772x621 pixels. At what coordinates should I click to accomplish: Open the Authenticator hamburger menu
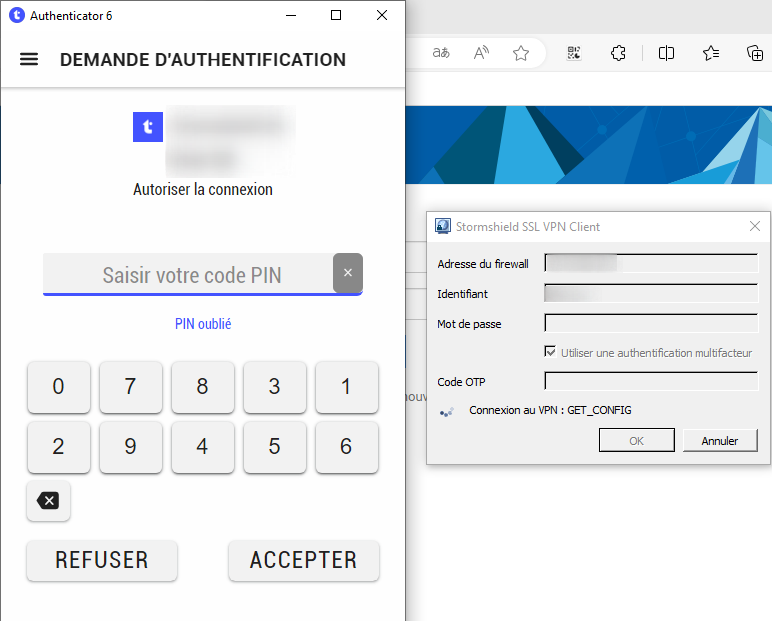click(x=29, y=59)
